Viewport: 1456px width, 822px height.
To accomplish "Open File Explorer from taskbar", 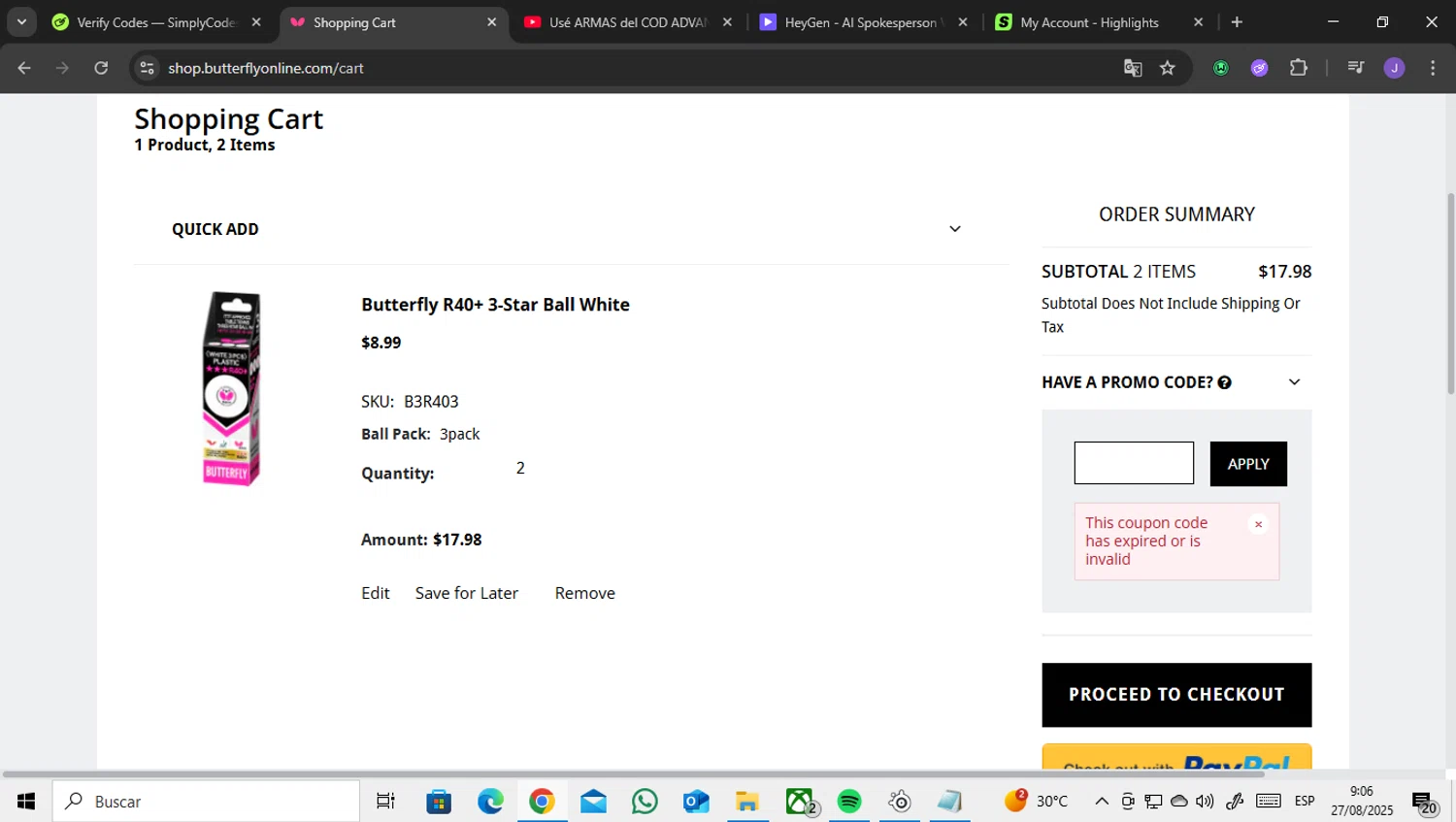I will click(746, 802).
